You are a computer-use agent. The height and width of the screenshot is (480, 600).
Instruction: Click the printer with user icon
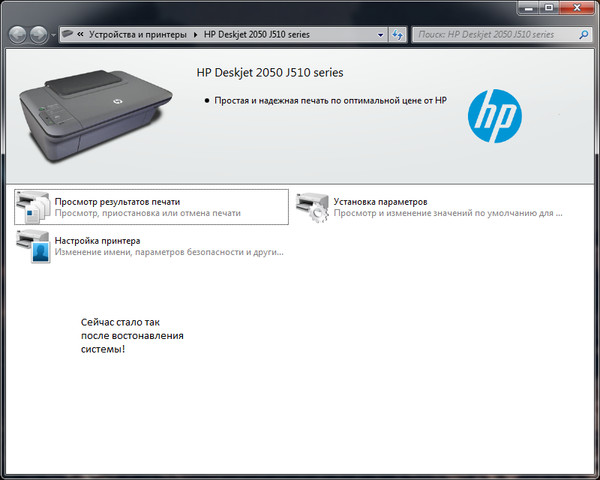pos(33,246)
